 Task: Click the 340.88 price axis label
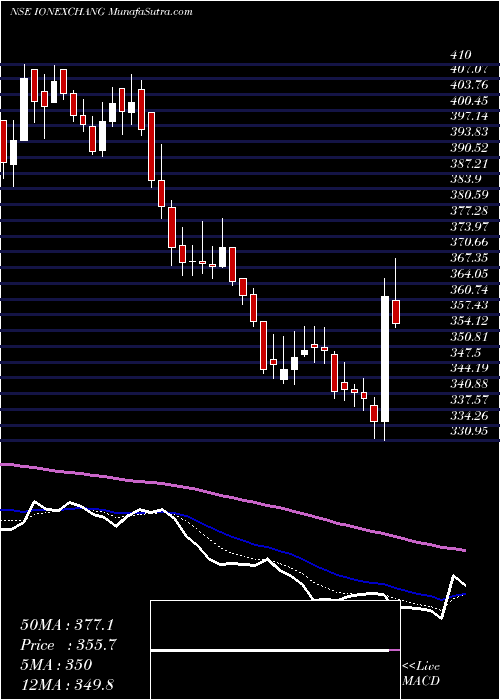468,383
